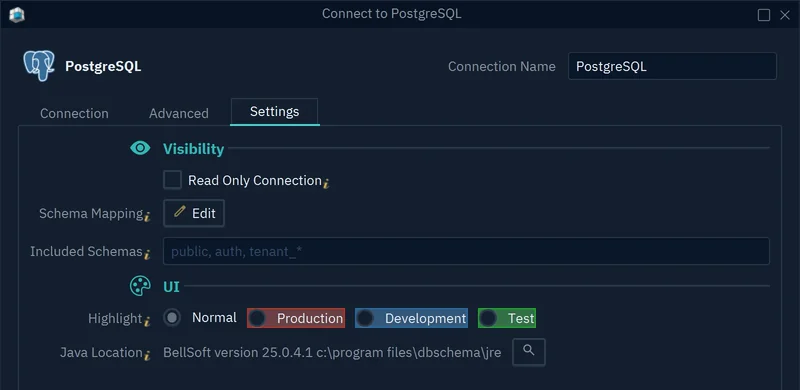Click the PostgreSQL elephant logo
Viewport: 800px width, 390px height.
(39, 65)
